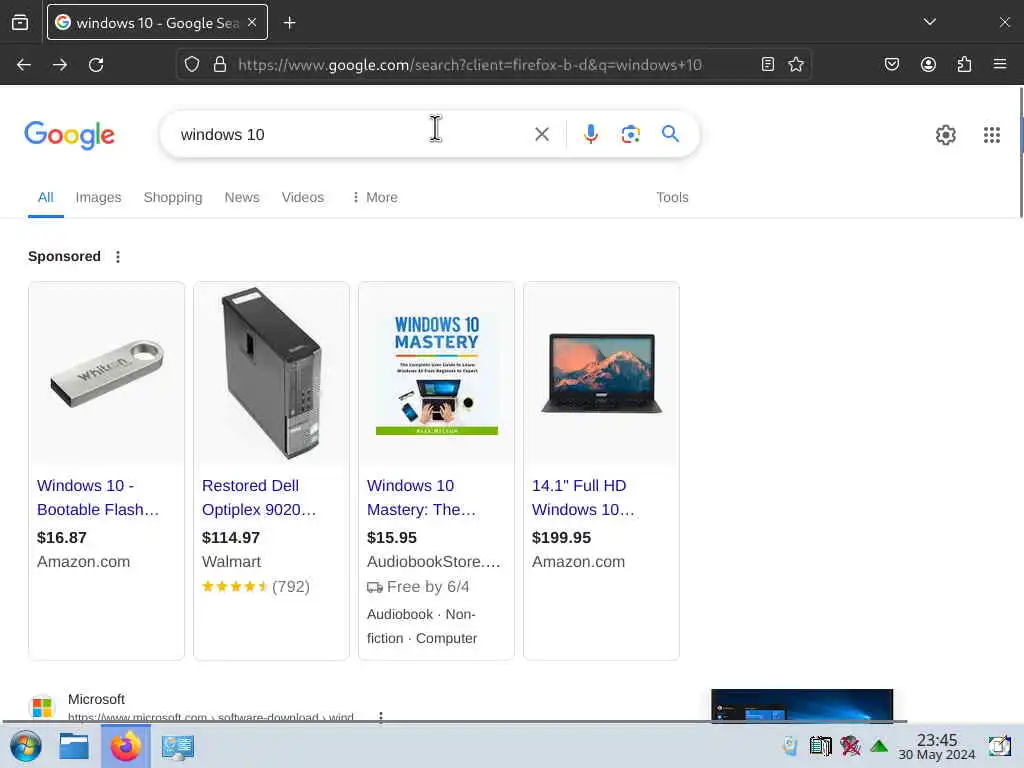
Task: Submit search with magnifier icon
Action: click(x=670, y=134)
